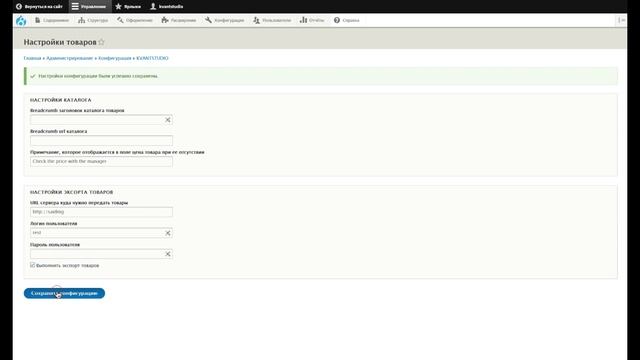Focus the Breadcrumb url каталога input

coord(101,141)
